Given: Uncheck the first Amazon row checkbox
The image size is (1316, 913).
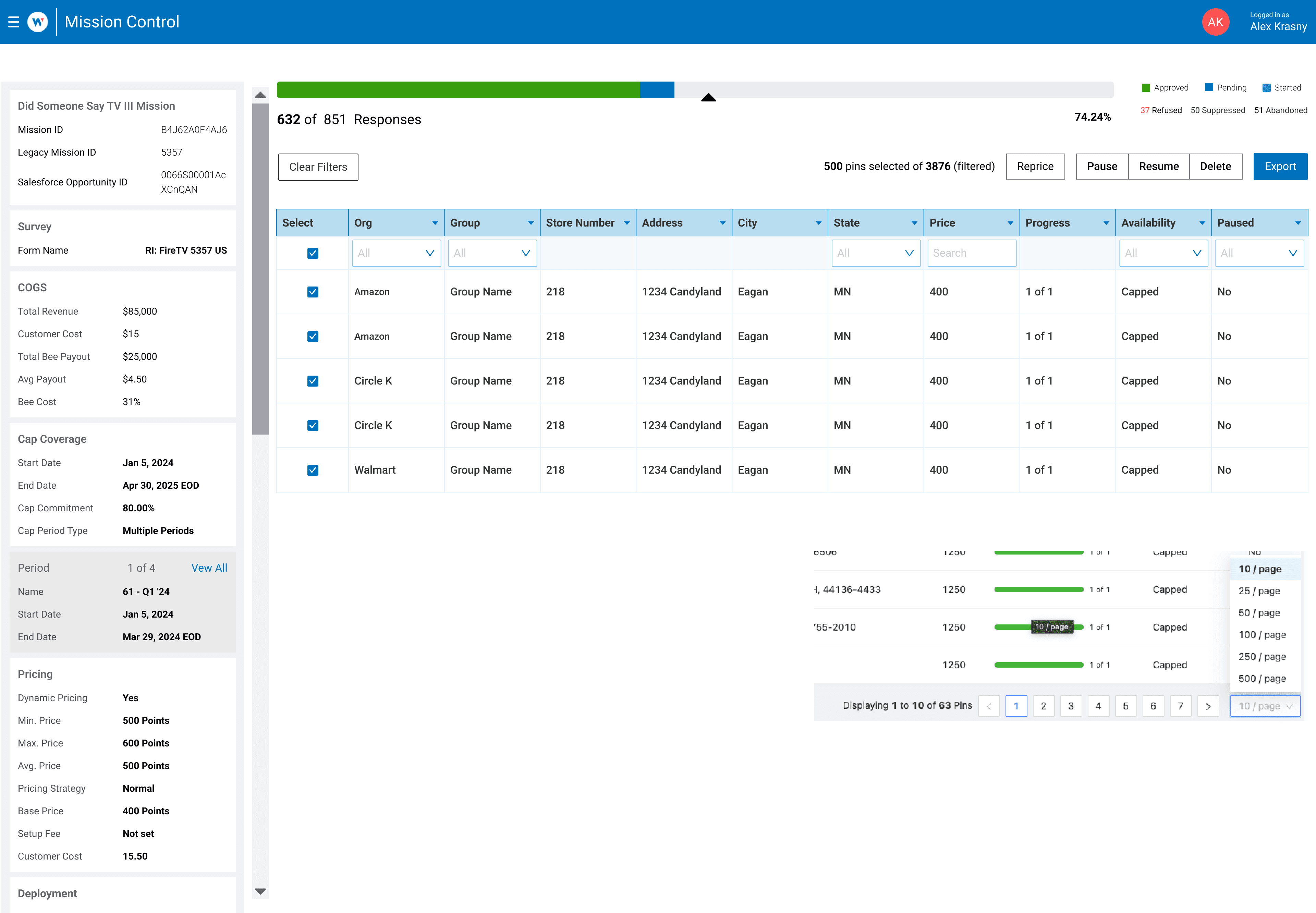Looking at the screenshot, I should [x=313, y=292].
